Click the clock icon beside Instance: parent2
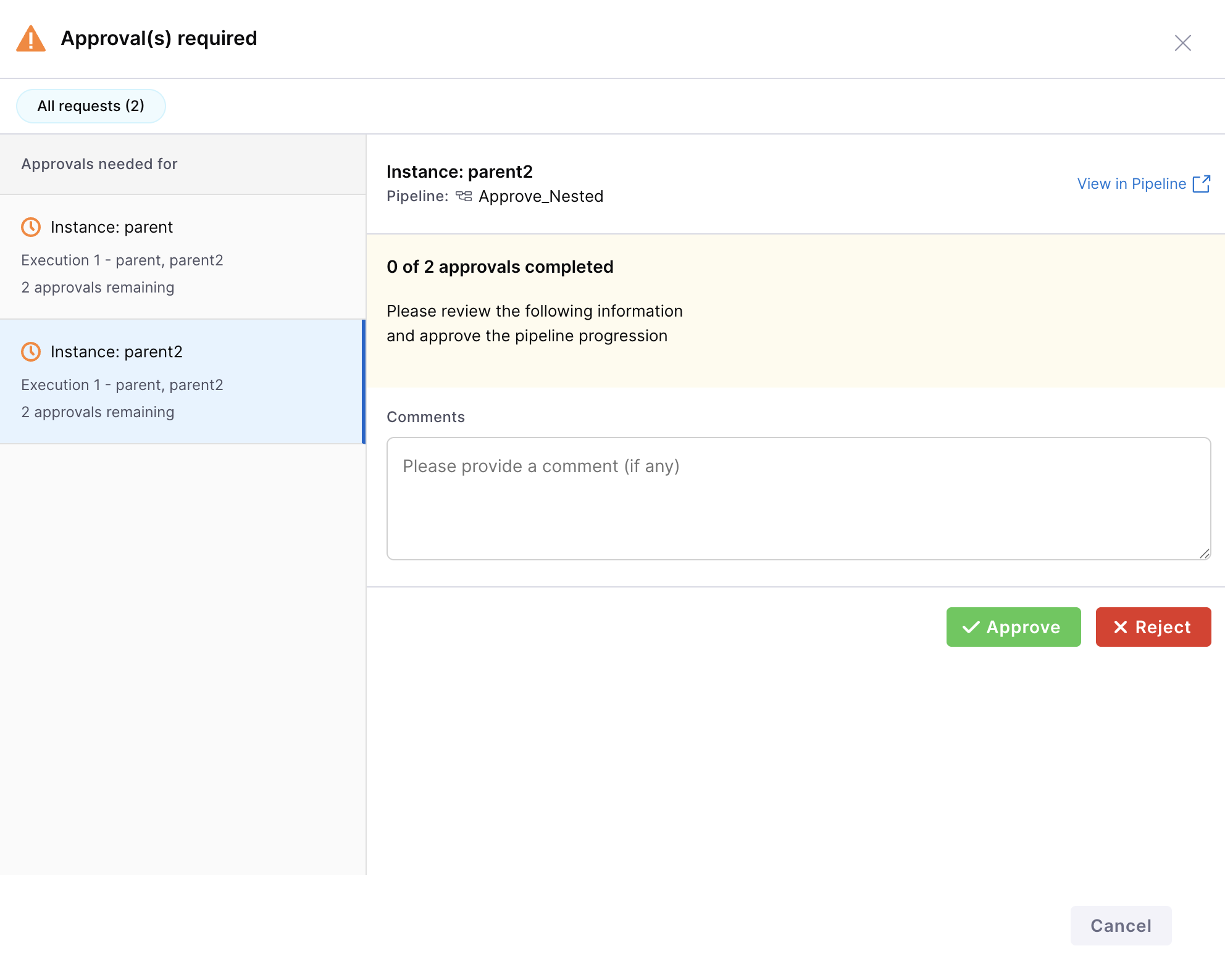The height and width of the screenshot is (980, 1225). pyautogui.click(x=31, y=352)
